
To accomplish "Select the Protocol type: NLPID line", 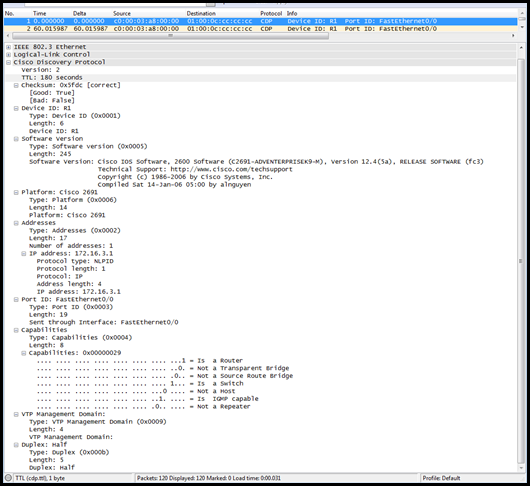I will click(75, 261).
